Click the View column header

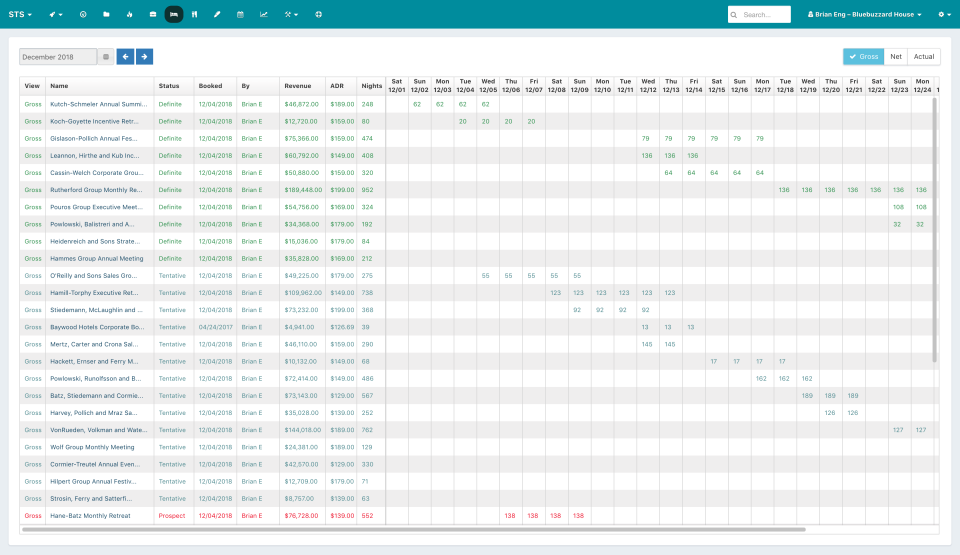click(32, 86)
